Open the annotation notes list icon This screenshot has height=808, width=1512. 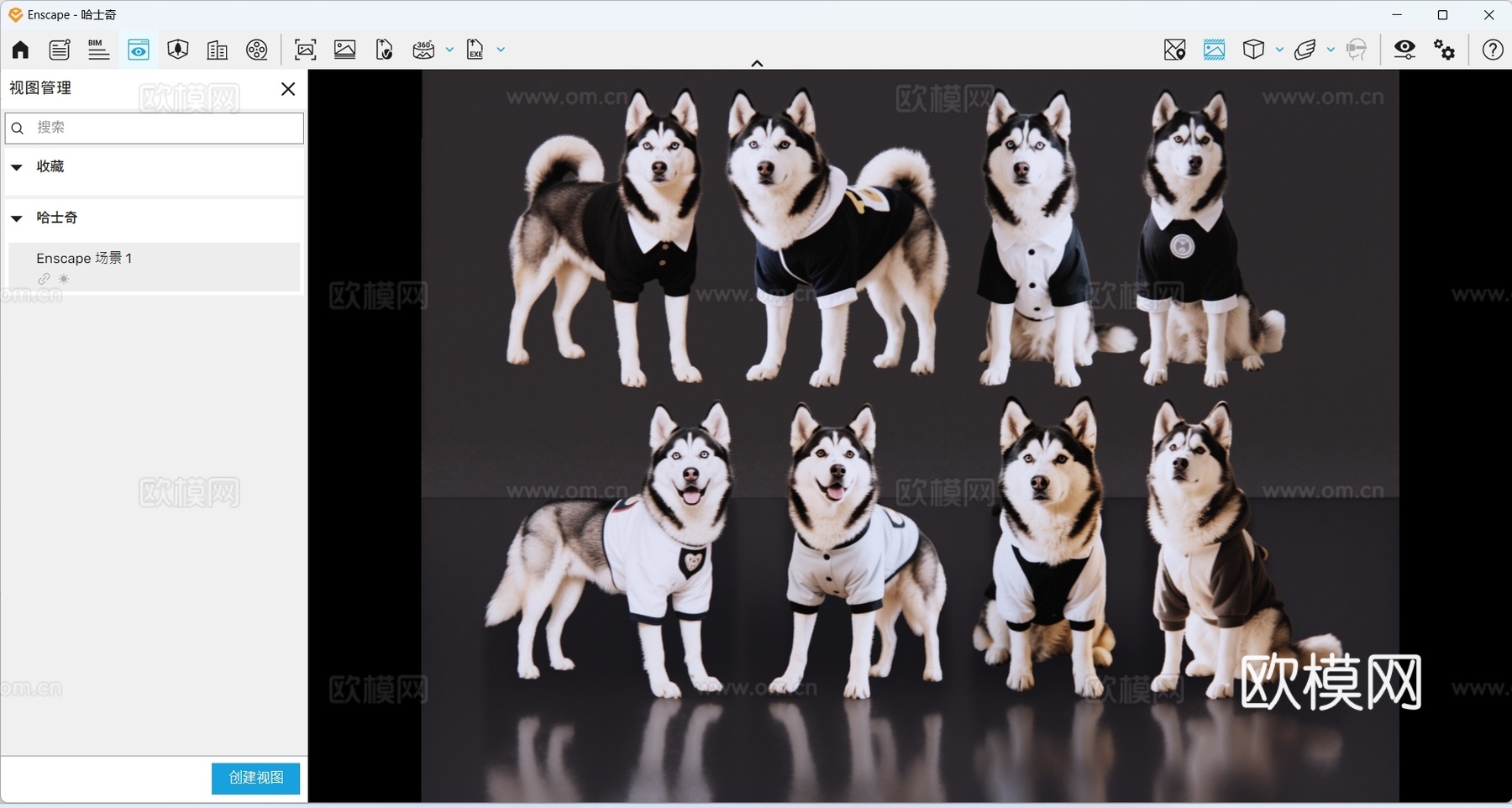coord(59,50)
